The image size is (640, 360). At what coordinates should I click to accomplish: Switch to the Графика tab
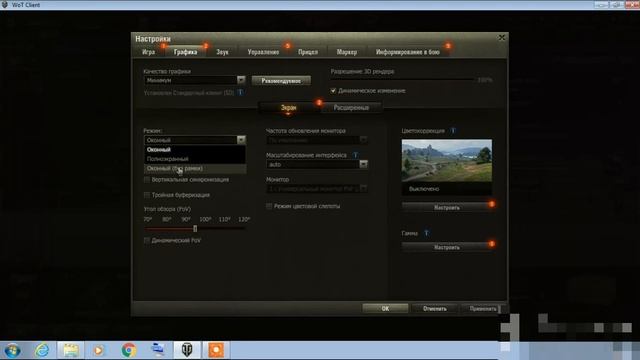click(x=185, y=52)
